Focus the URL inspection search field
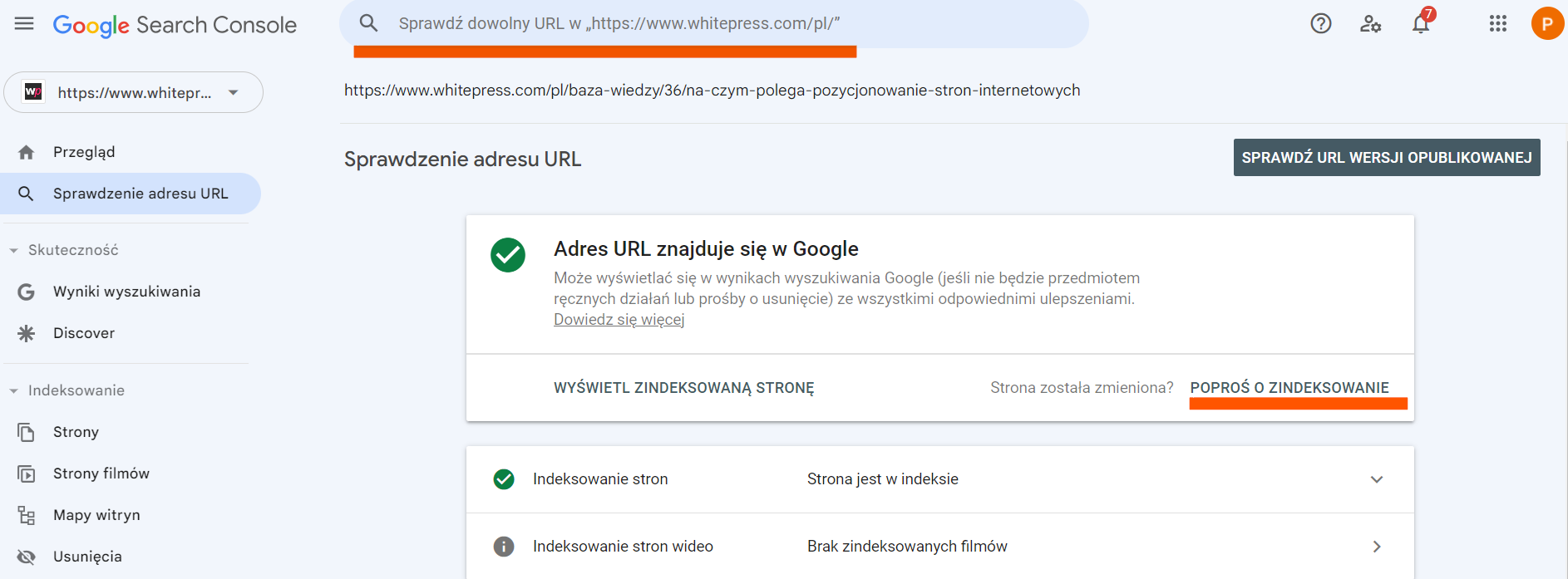The width and height of the screenshot is (1568, 579). [x=714, y=23]
